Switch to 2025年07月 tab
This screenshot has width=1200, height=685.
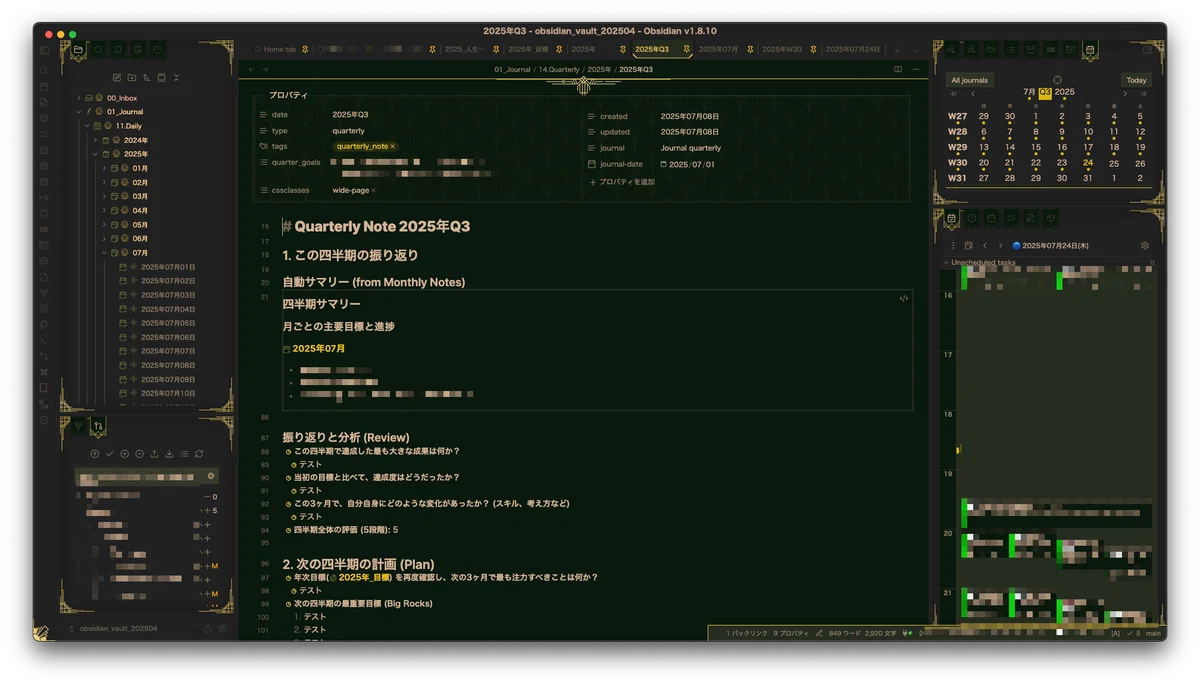coord(718,49)
